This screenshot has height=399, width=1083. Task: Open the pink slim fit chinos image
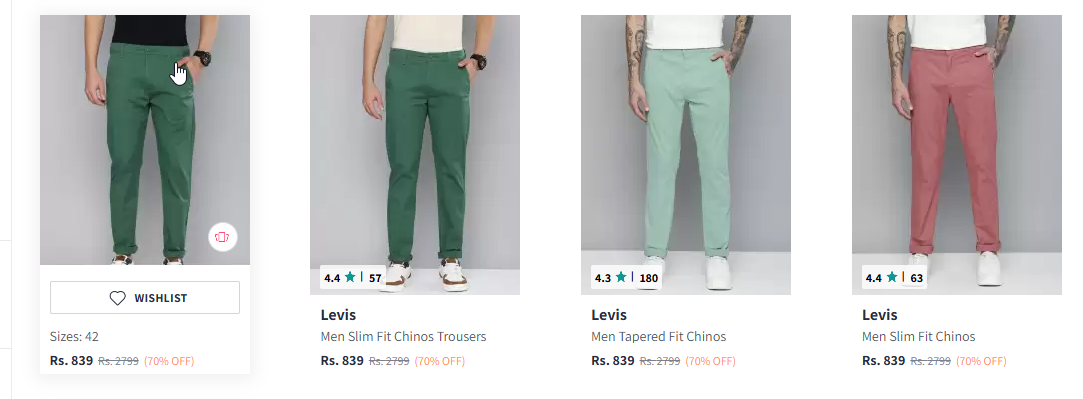pos(957,155)
